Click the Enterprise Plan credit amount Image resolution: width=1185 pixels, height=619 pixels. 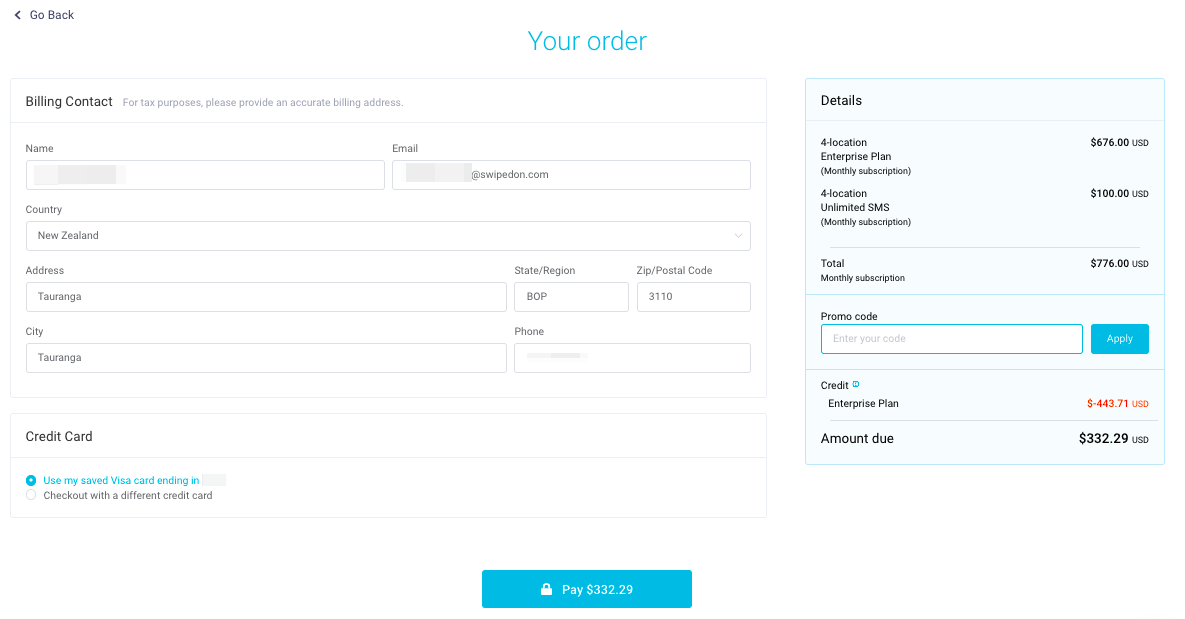pos(1118,404)
